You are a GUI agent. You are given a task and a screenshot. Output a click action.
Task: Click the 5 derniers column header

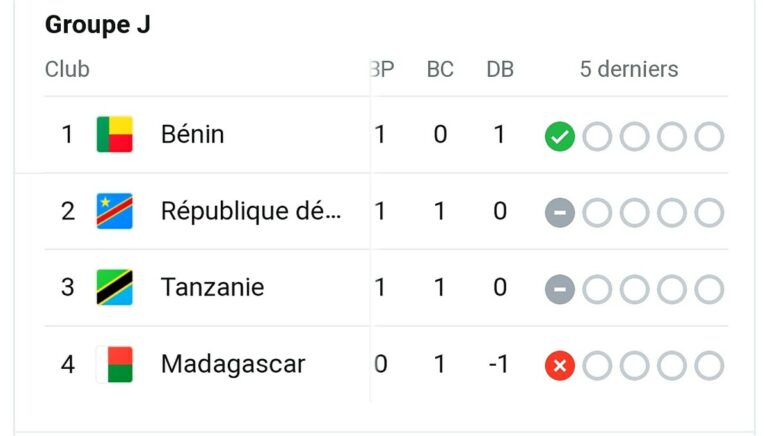629,69
